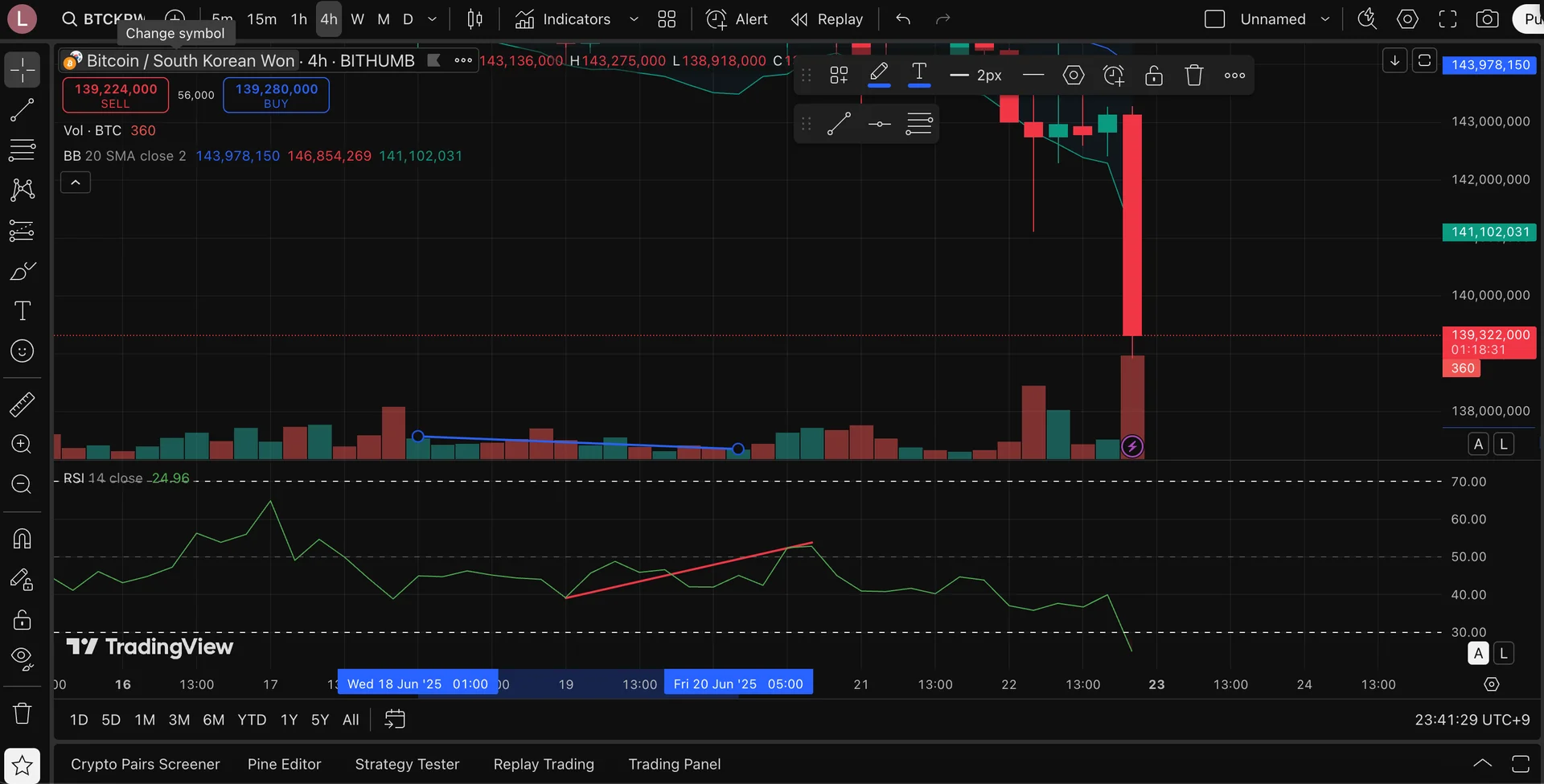
Task: Click the zoom out tool
Action: click(23, 485)
